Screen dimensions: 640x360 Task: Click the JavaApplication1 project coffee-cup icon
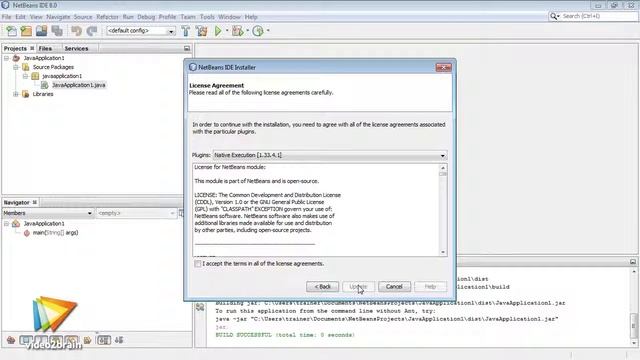(16, 58)
